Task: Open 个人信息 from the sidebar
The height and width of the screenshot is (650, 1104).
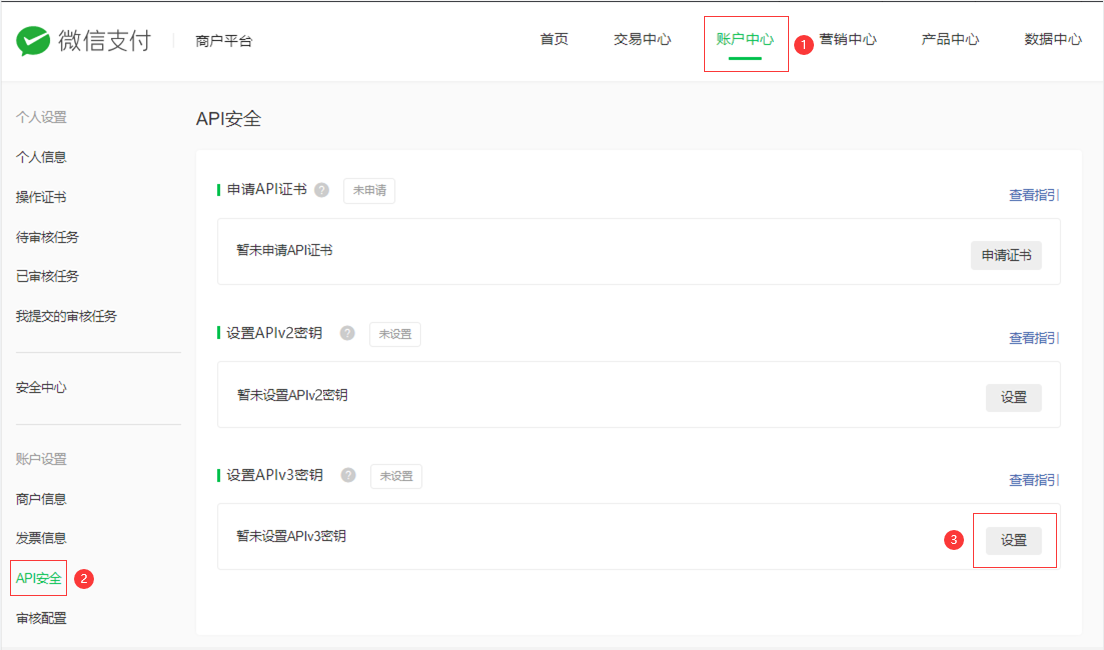Action: pos(40,157)
